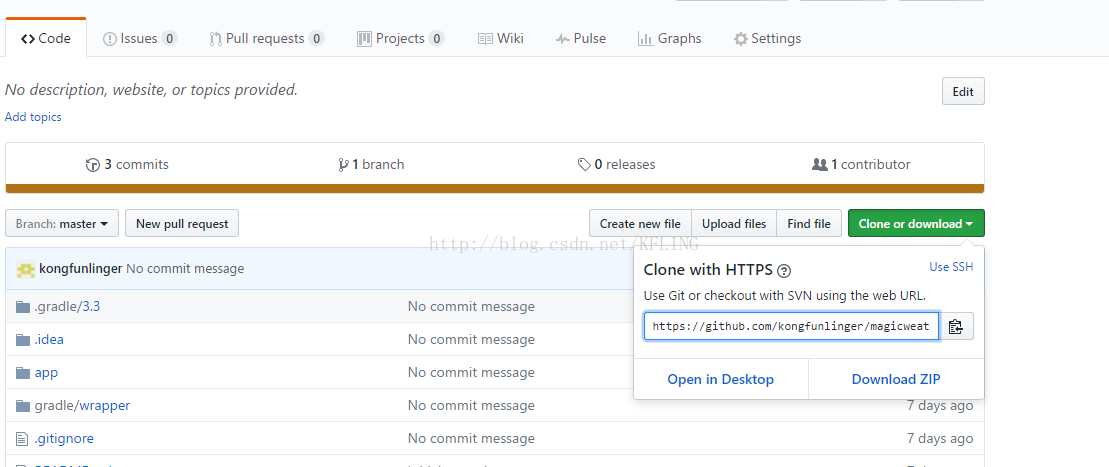Click the .gitignore file icon

pyautogui.click(x=23, y=439)
